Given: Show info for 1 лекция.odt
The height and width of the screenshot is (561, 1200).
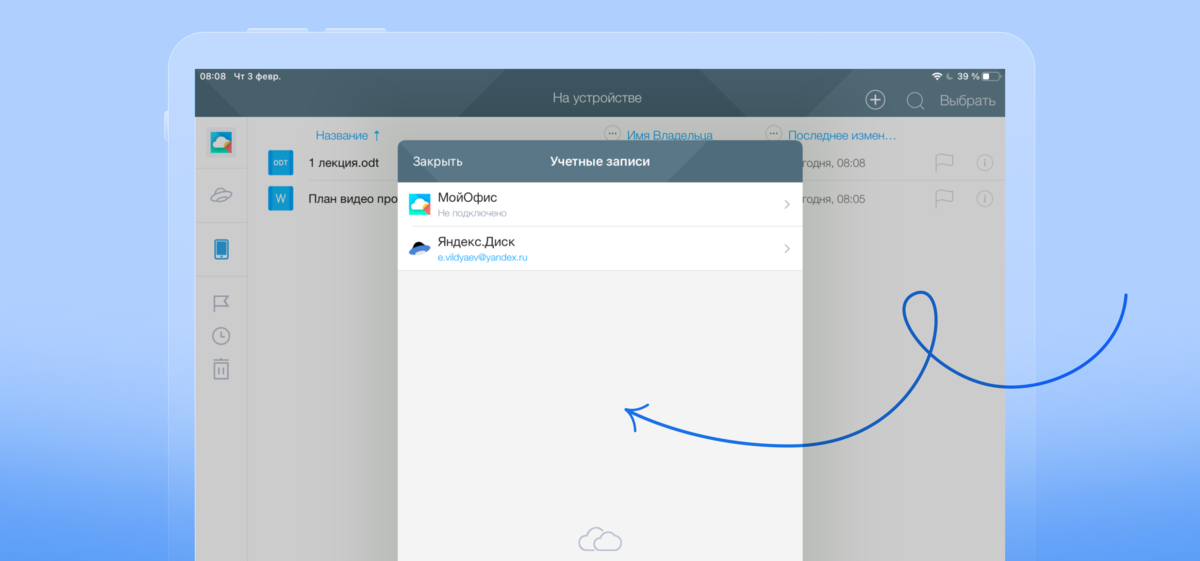Looking at the screenshot, I should (984, 163).
